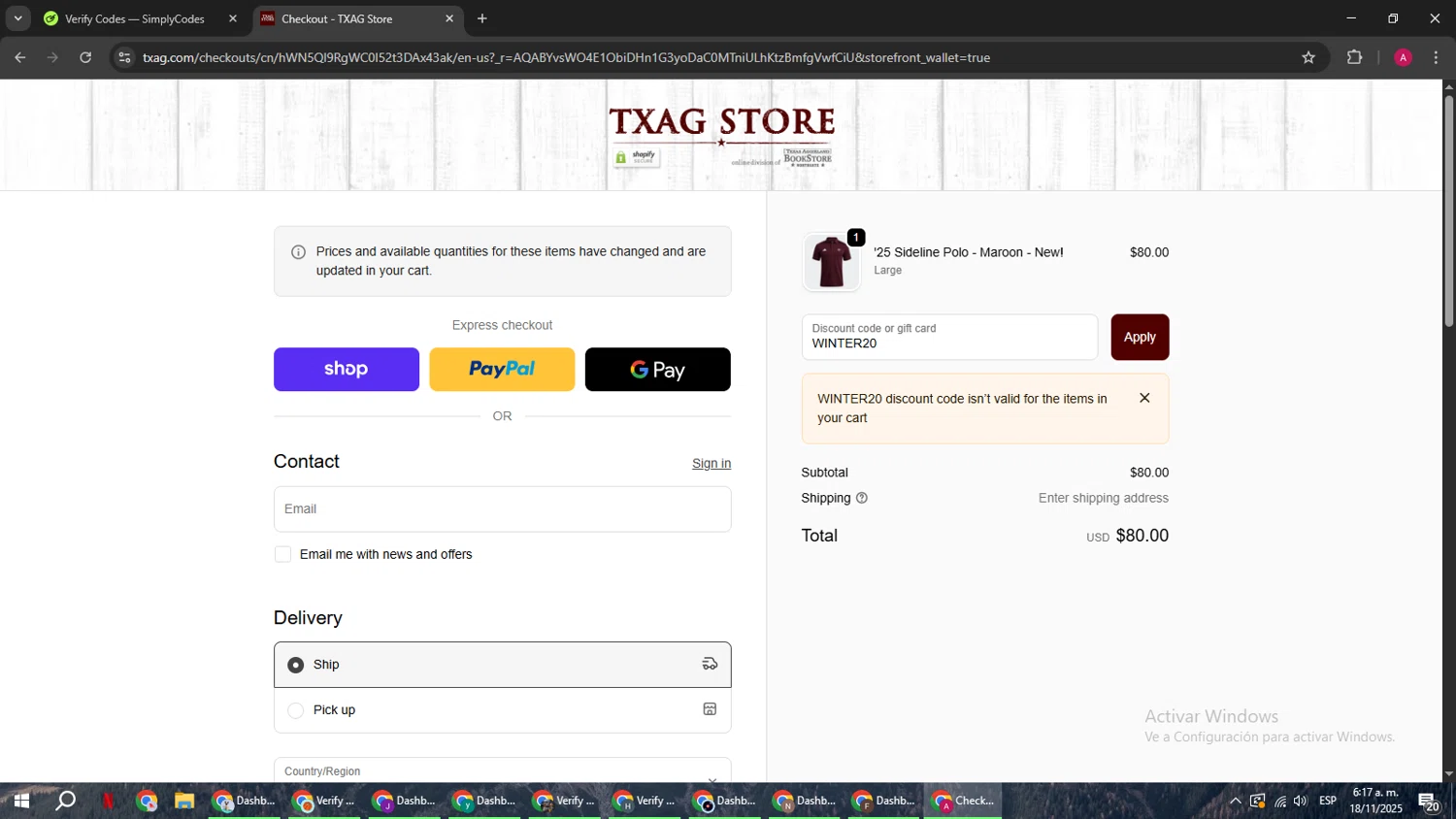
Task: Click the Shipping help question mark icon
Action: [x=862, y=498]
